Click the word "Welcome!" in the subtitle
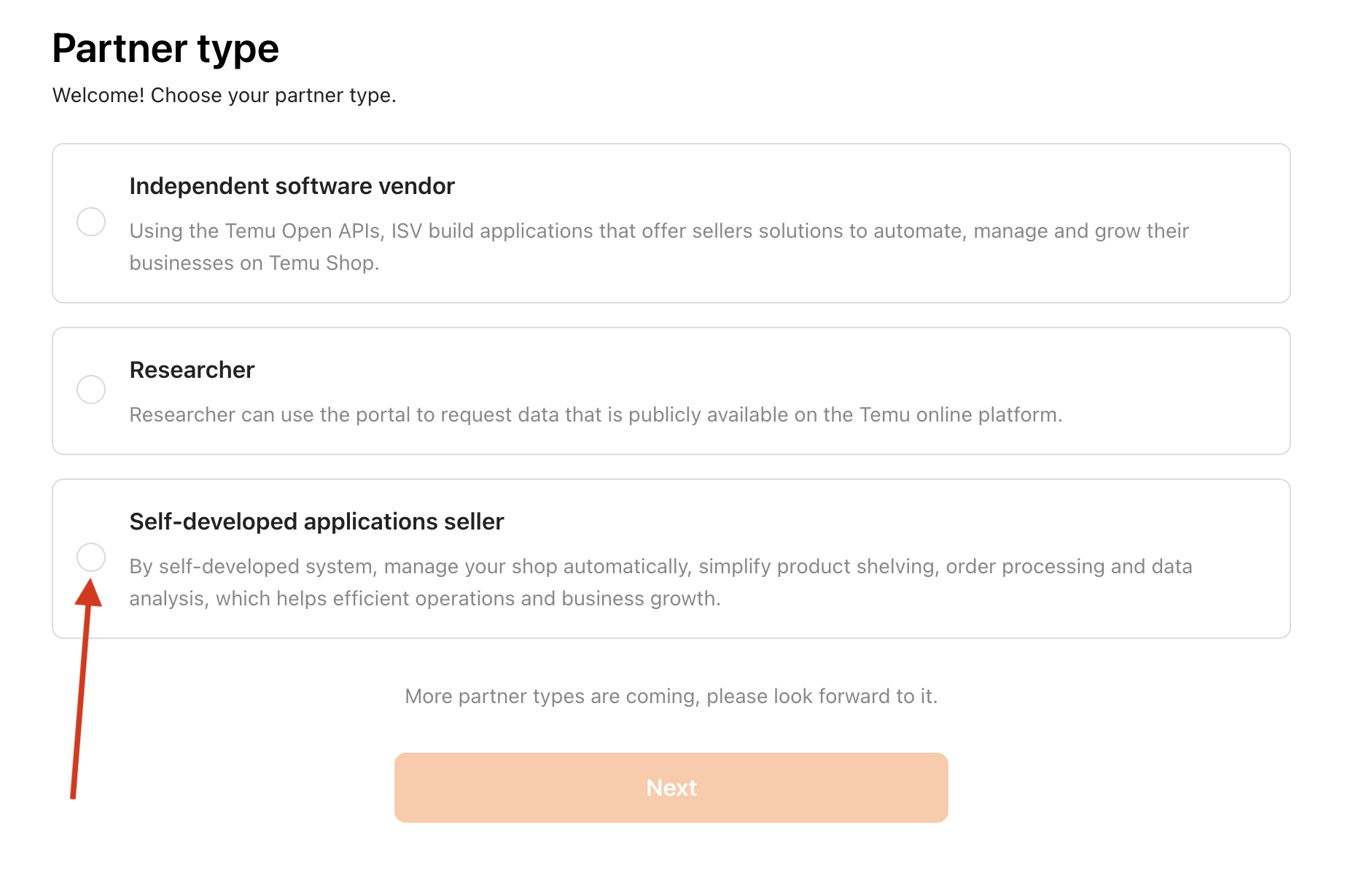Screen dimensions: 1372x884 (x=98, y=96)
